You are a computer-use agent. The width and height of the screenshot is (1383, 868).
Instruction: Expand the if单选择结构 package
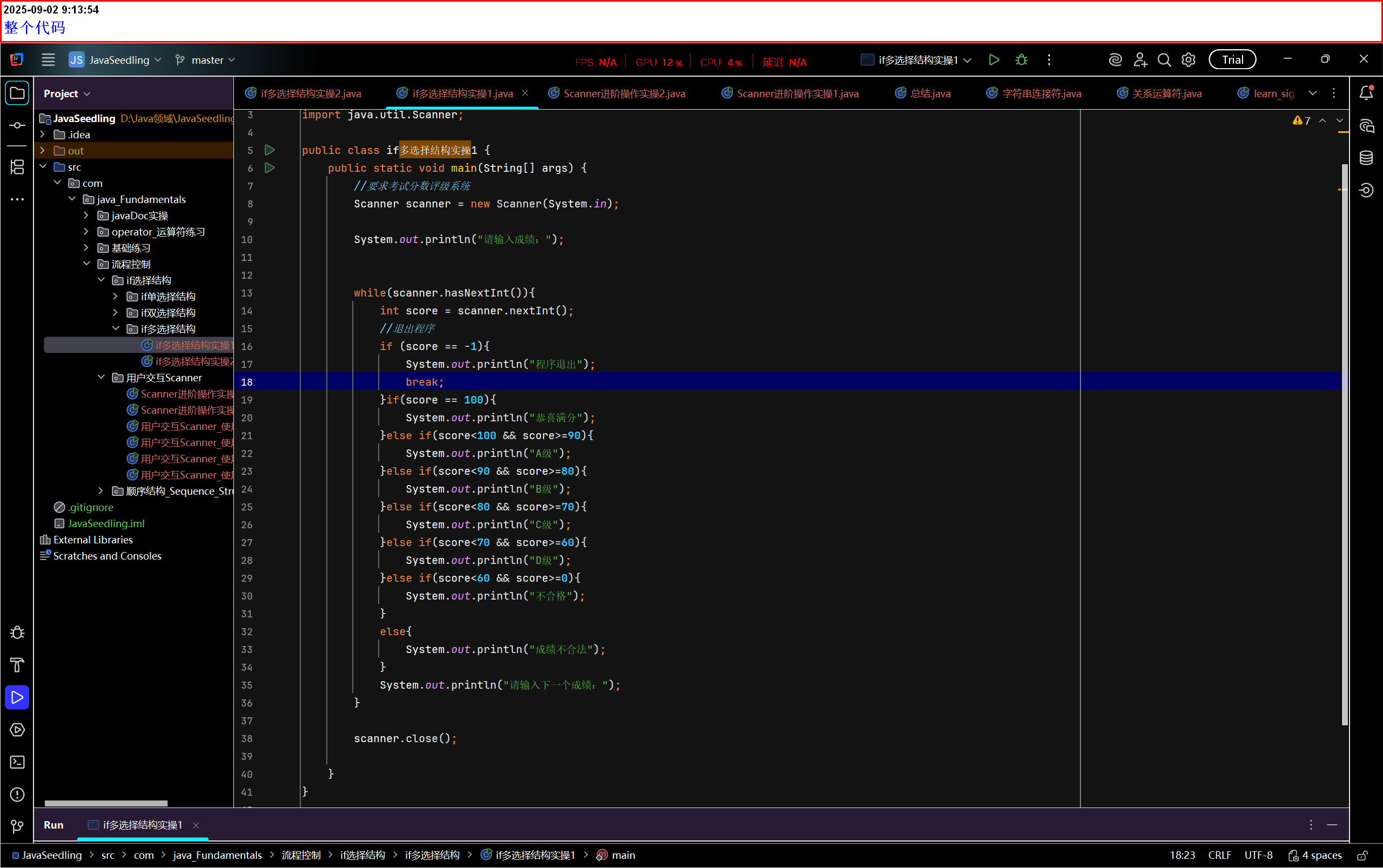[116, 296]
